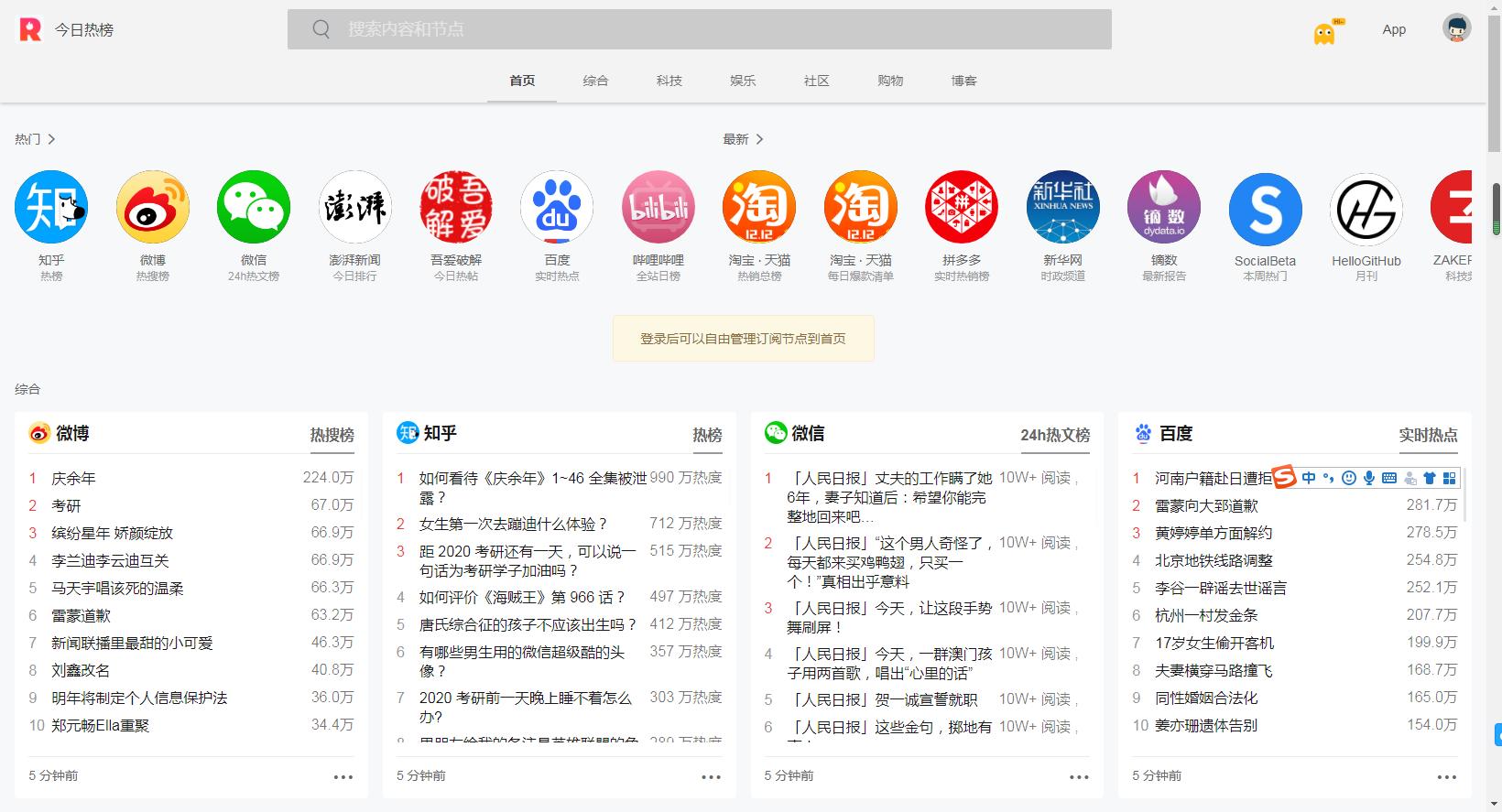This screenshot has height=812, width=1502.
Task: Expand the 最新 section chevron
Action: (x=759, y=139)
